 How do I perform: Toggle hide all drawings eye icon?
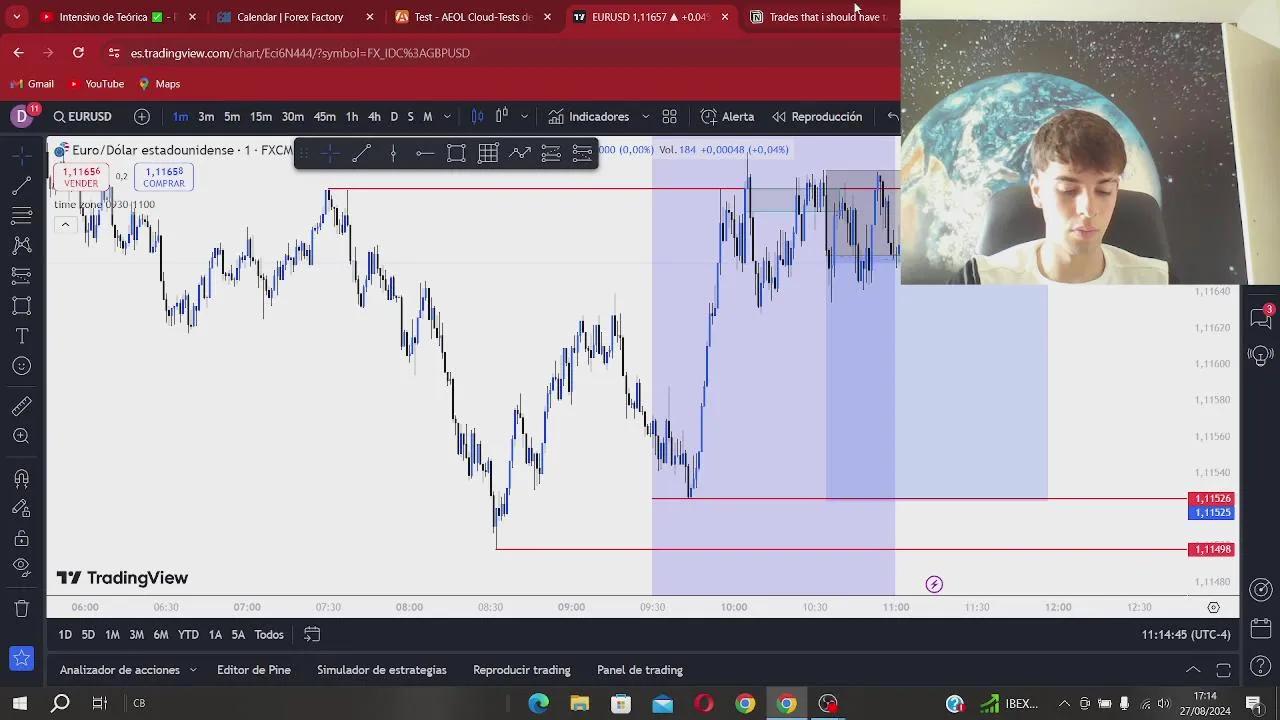(21, 567)
